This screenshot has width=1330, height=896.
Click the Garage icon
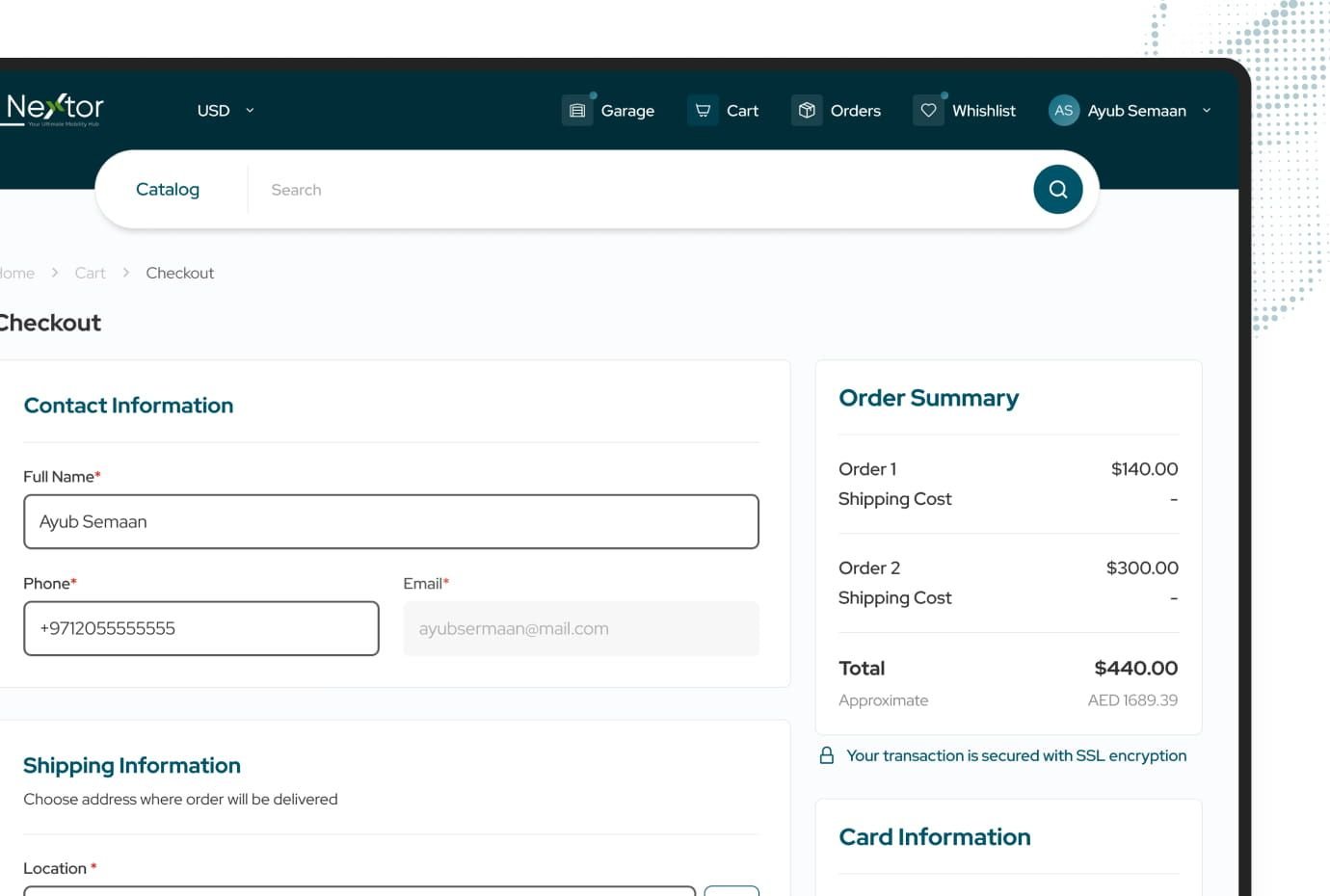pyautogui.click(x=577, y=111)
